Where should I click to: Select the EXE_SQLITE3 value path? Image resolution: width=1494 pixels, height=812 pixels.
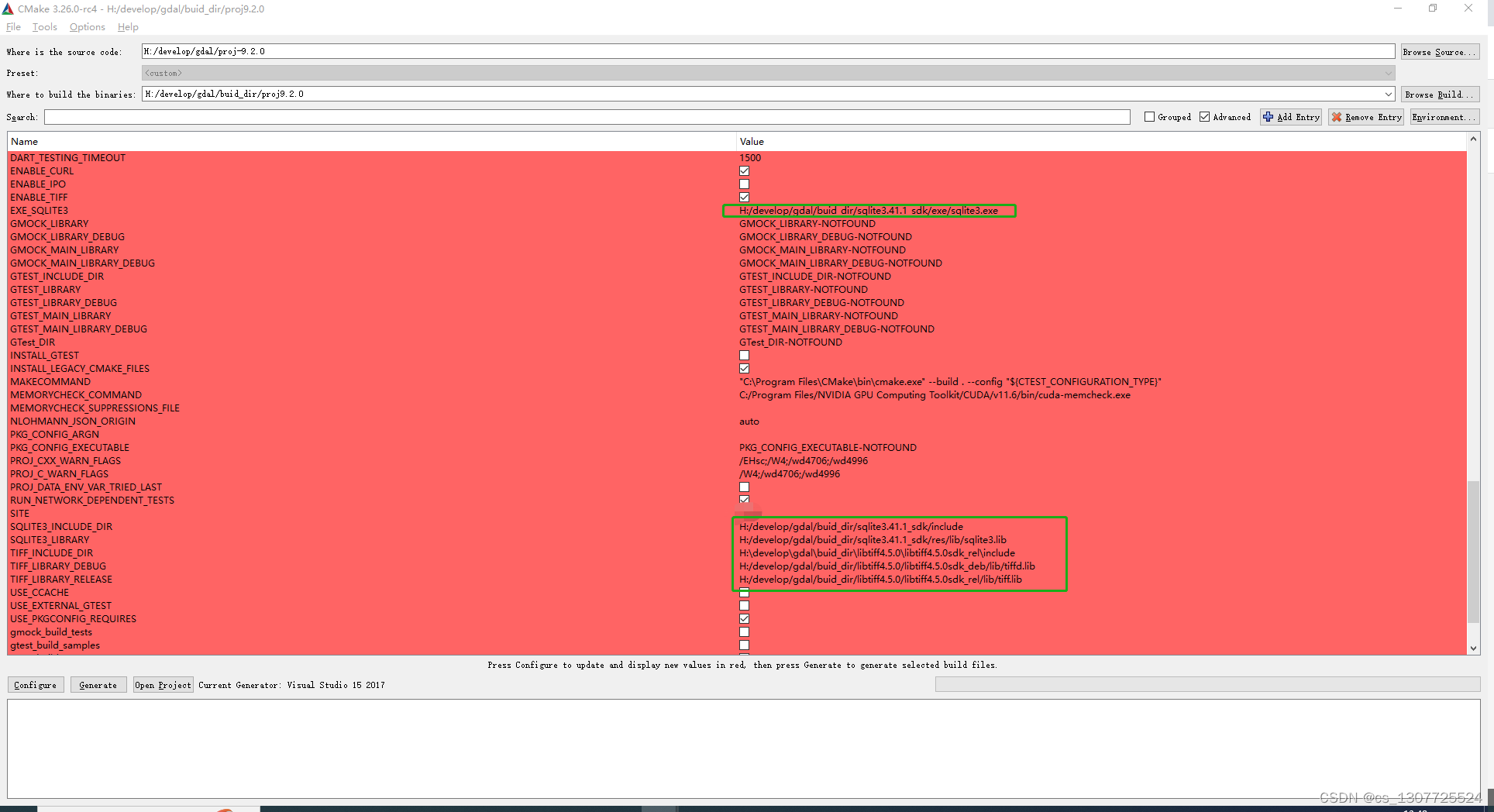869,211
